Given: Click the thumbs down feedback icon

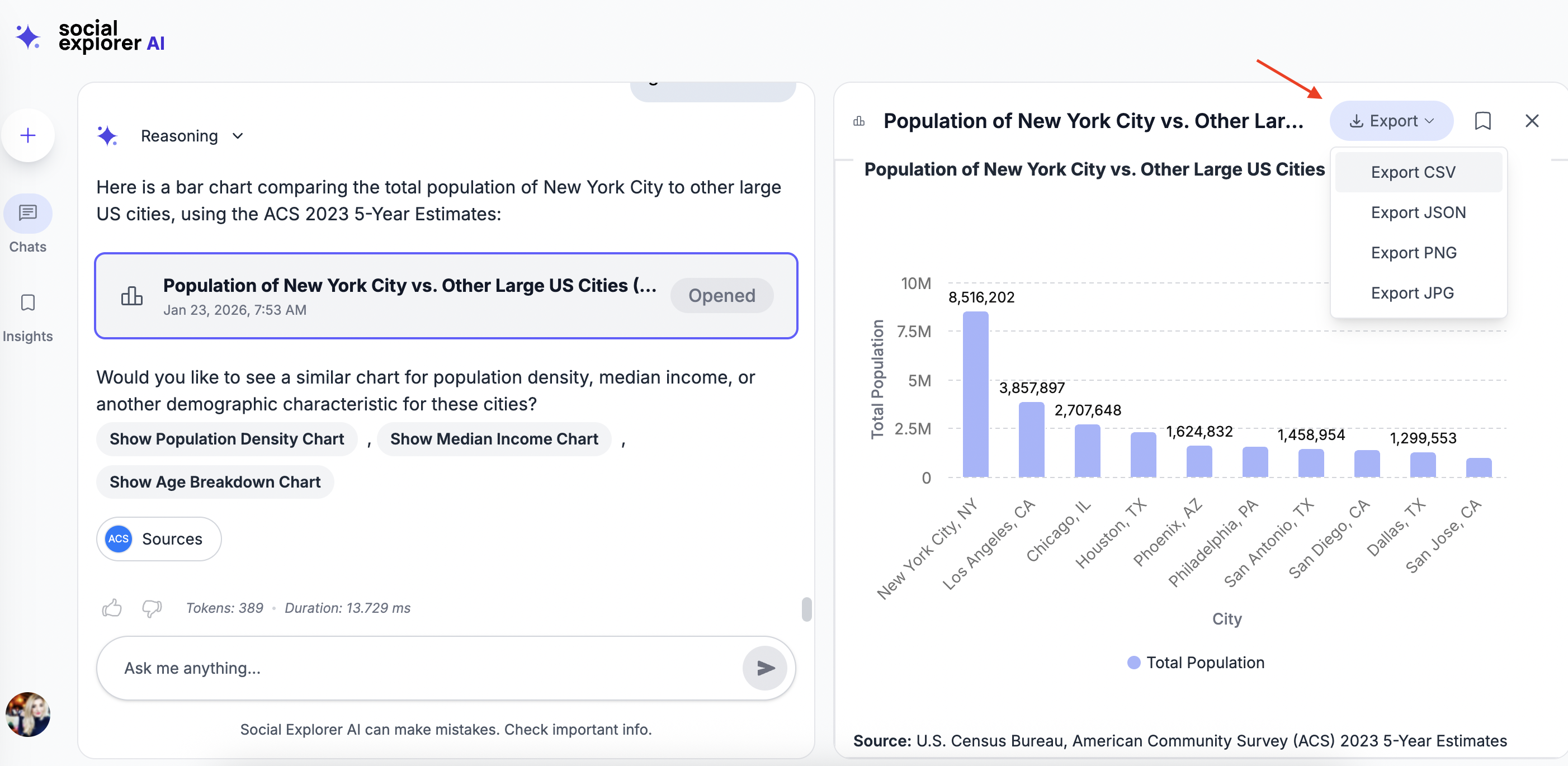Looking at the screenshot, I should click(152, 607).
